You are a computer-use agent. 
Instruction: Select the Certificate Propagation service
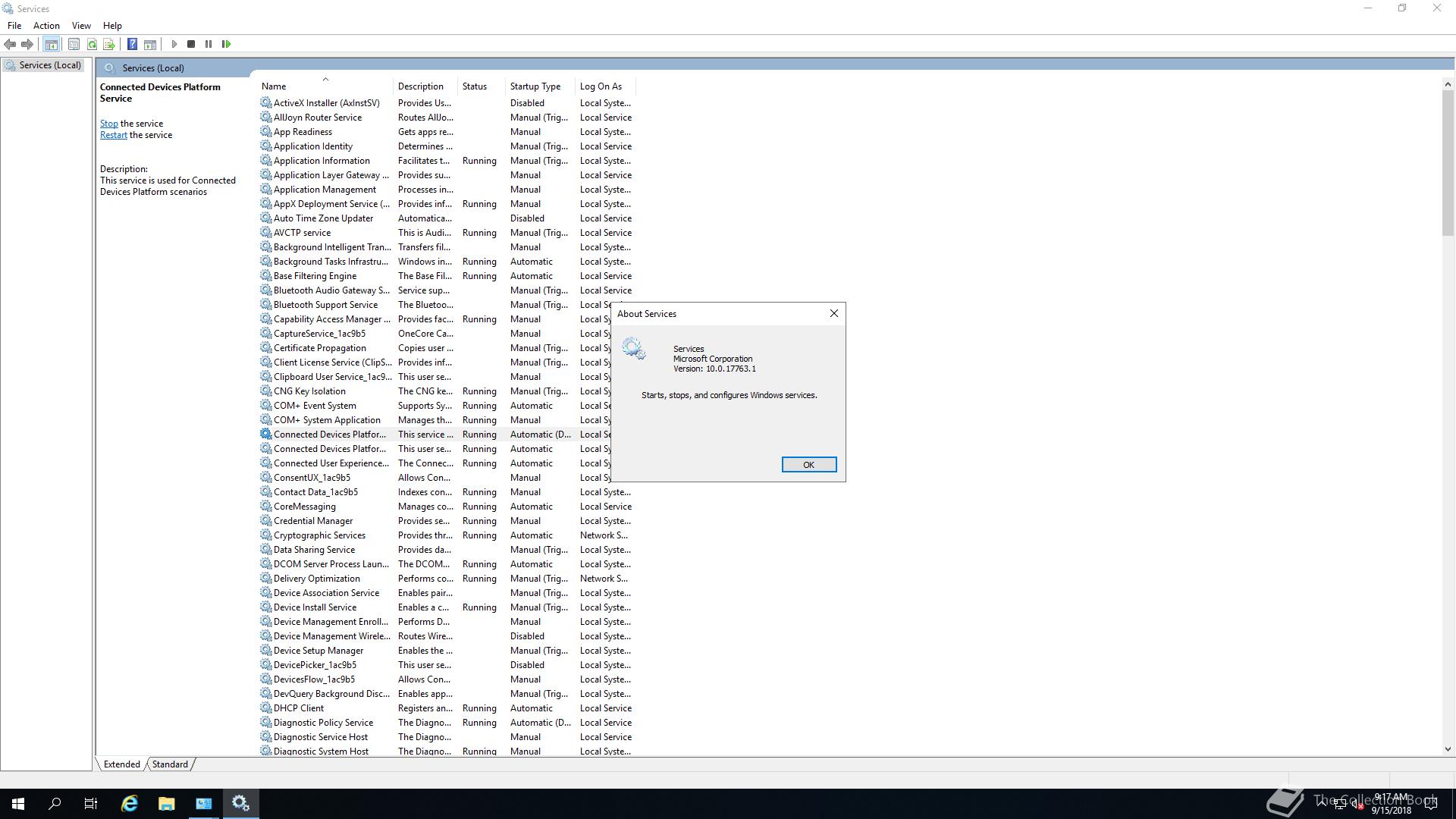435,348
